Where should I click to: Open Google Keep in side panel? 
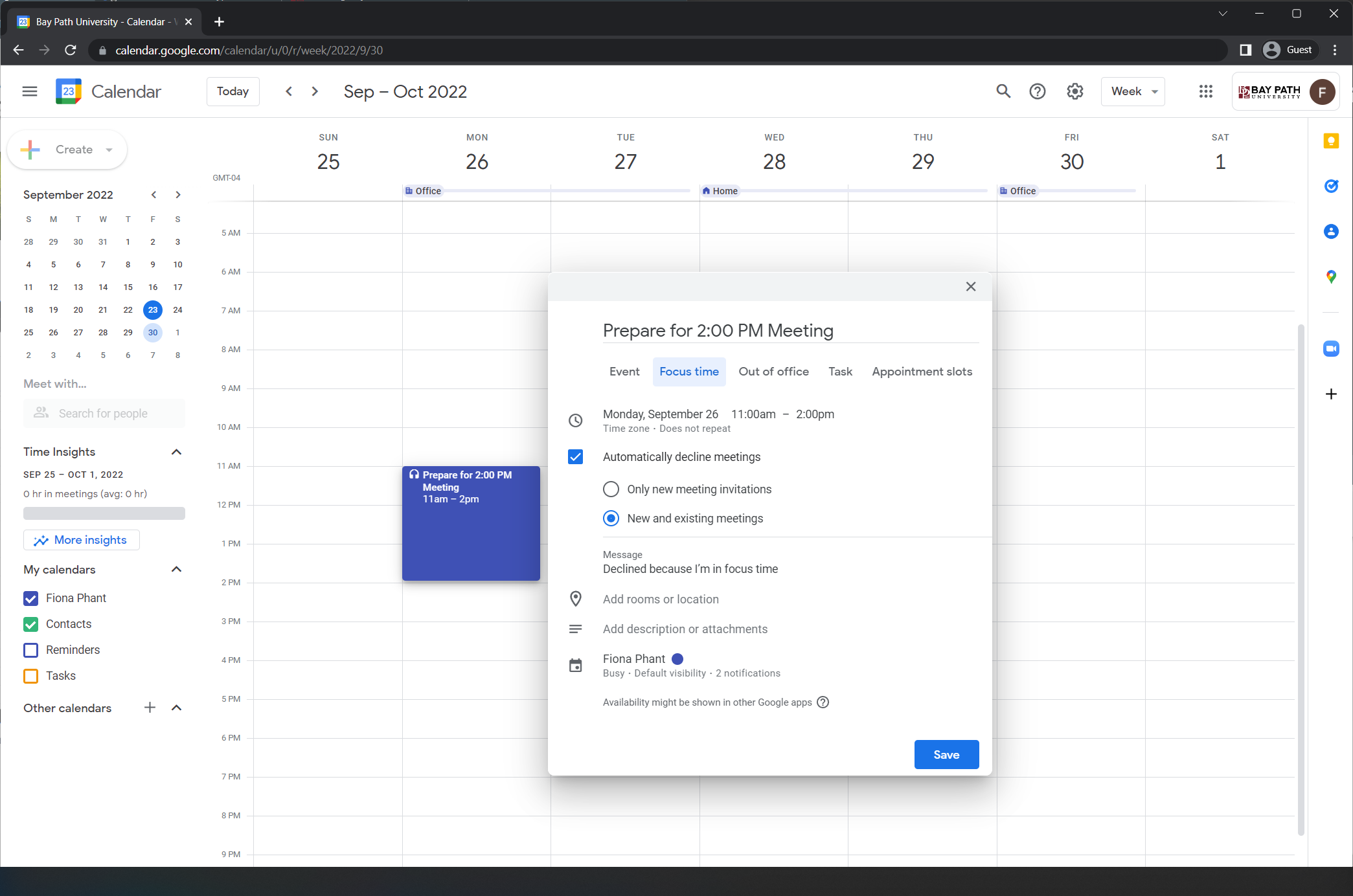pyautogui.click(x=1330, y=141)
